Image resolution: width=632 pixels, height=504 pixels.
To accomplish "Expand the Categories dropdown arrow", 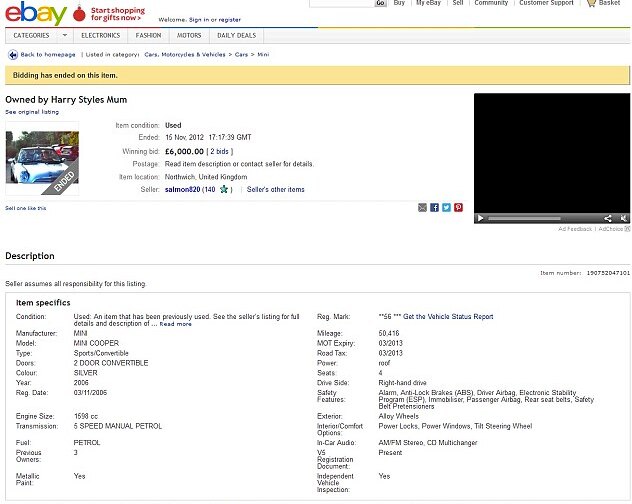I will (x=64, y=35).
